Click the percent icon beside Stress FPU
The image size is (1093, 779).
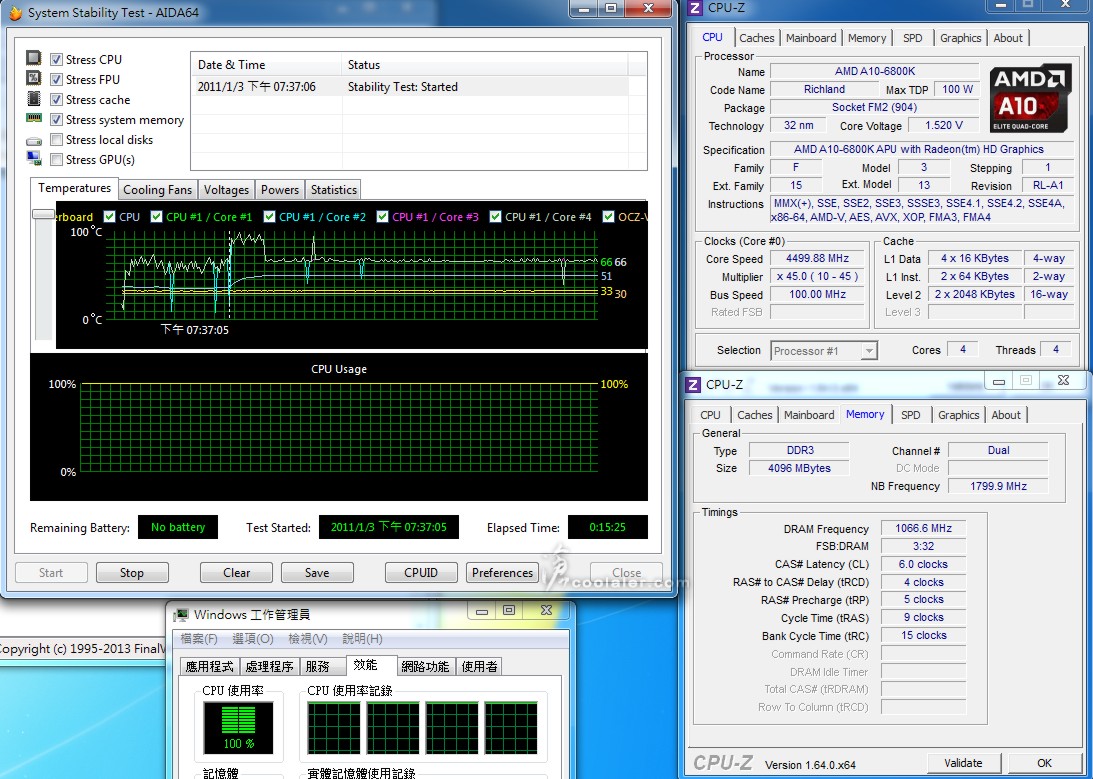[x=33, y=77]
